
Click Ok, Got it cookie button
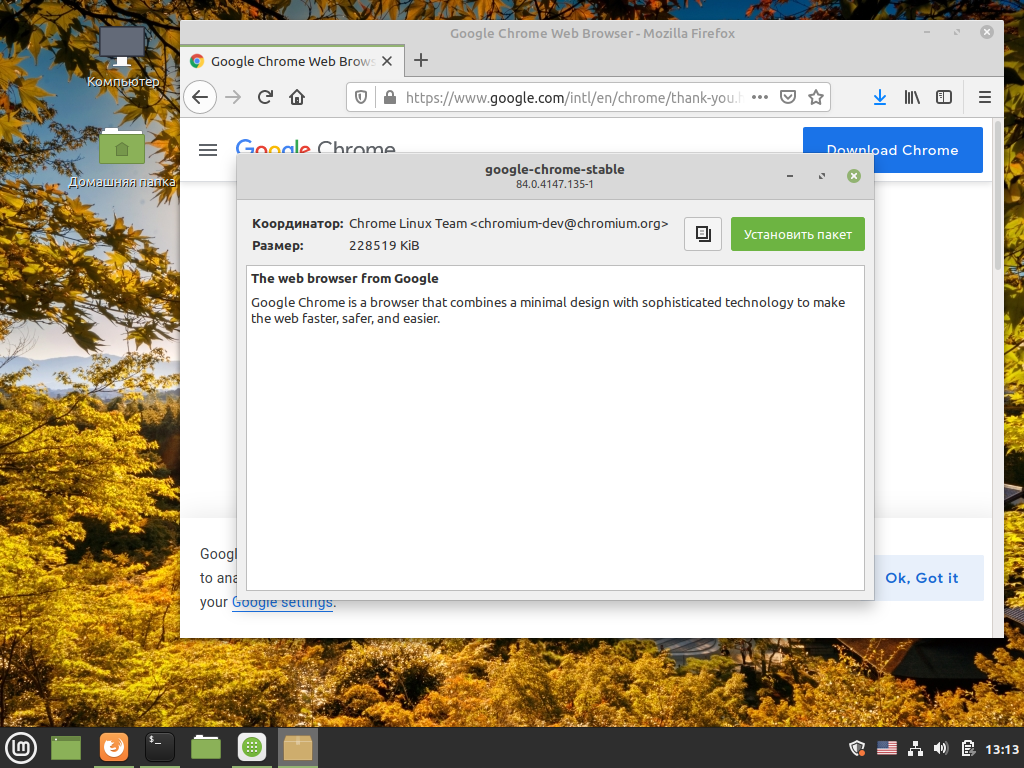coord(921,578)
